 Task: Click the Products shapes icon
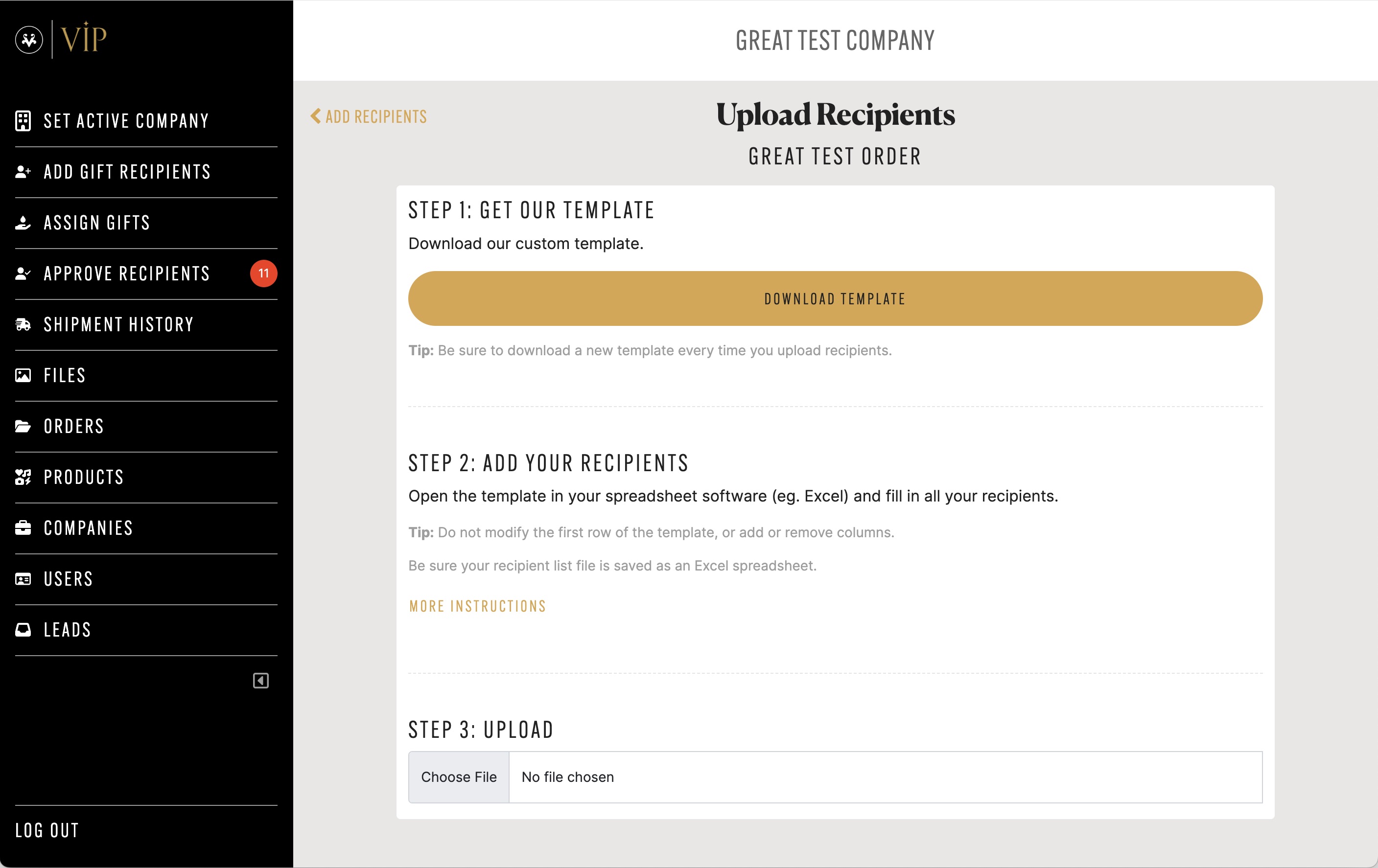coord(23,477)
